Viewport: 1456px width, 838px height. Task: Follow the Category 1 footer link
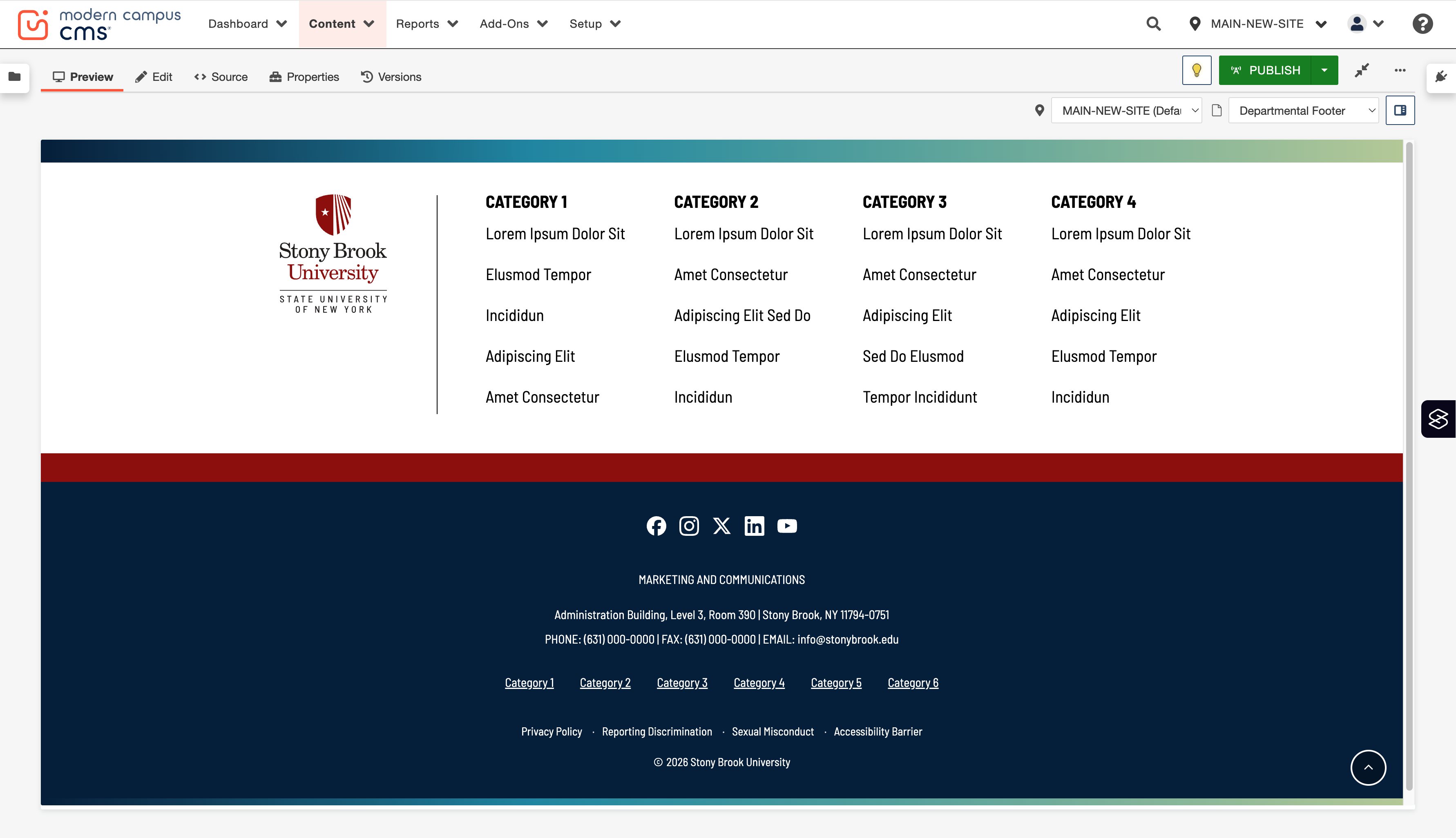[x=529, y=682]
